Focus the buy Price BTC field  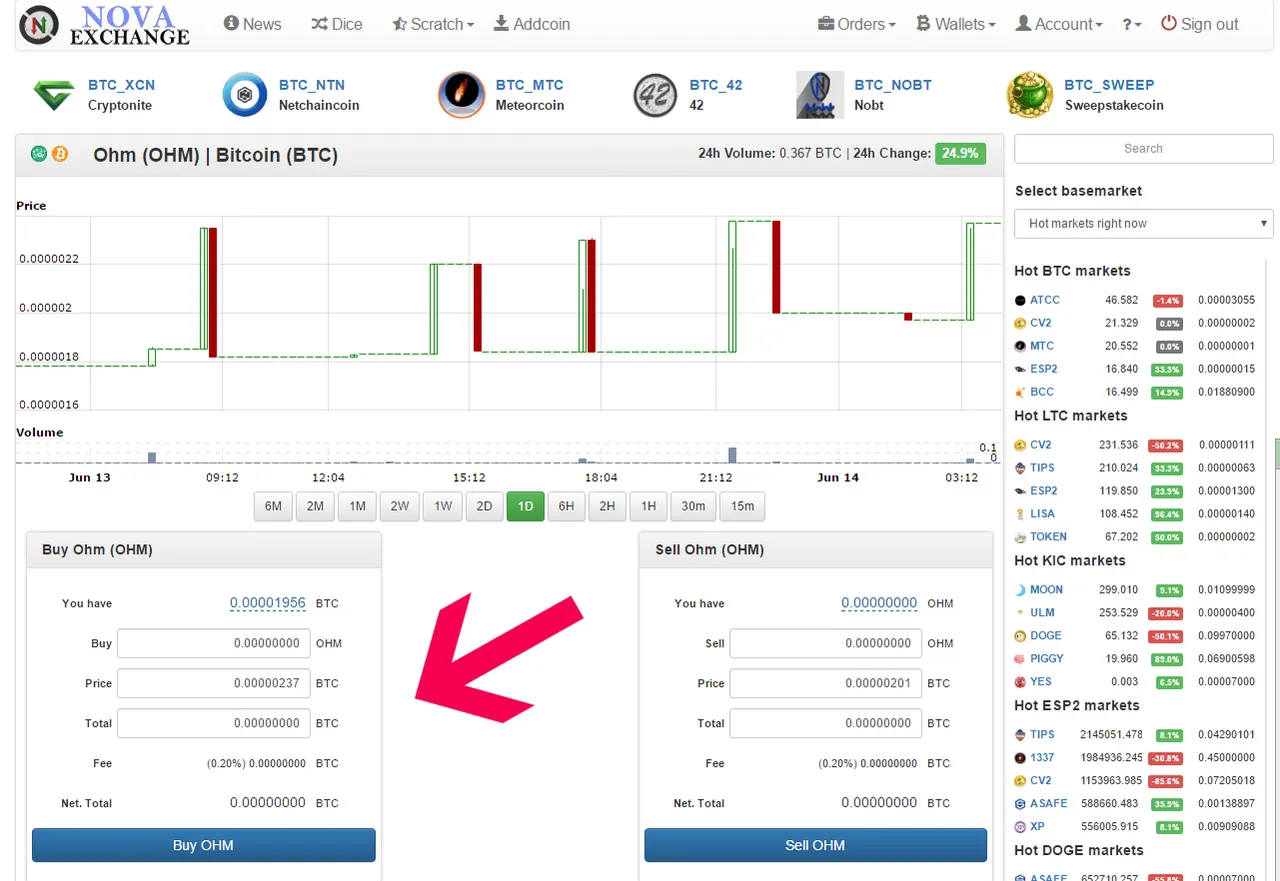pos(214,683)
